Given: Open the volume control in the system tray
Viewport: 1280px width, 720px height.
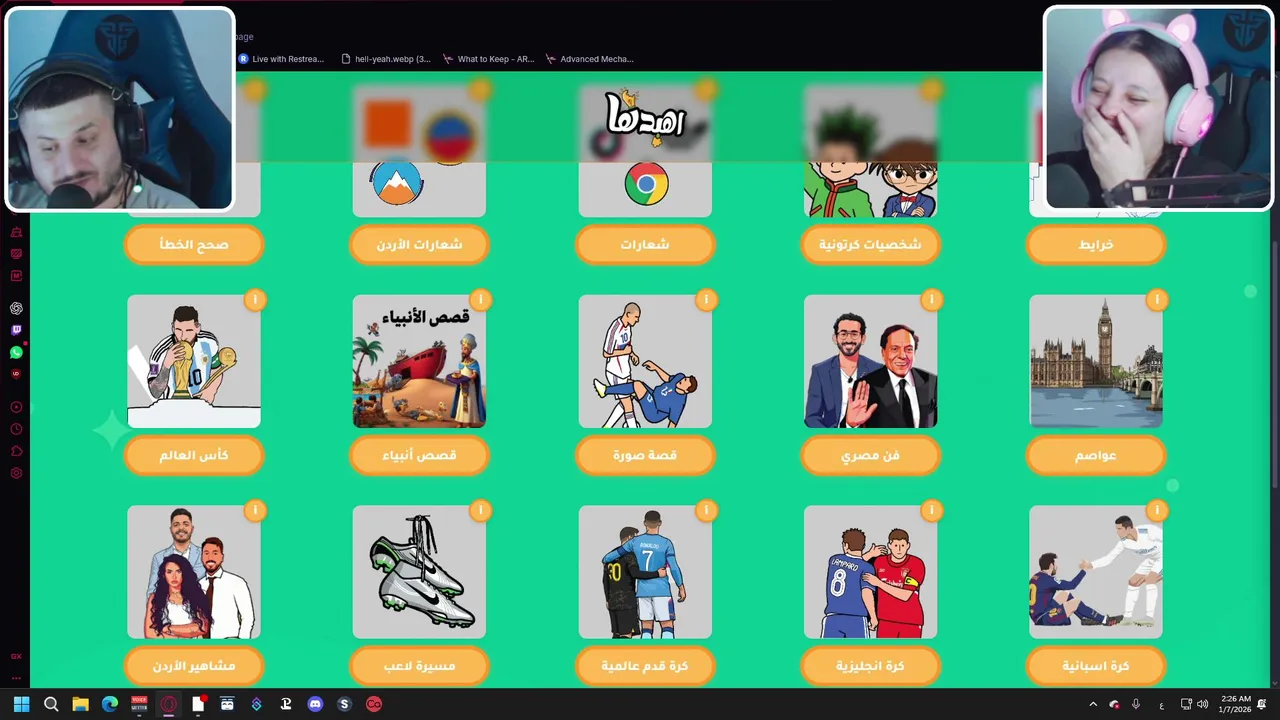Looking at the screenshot, I should [x=1202, y=704].
